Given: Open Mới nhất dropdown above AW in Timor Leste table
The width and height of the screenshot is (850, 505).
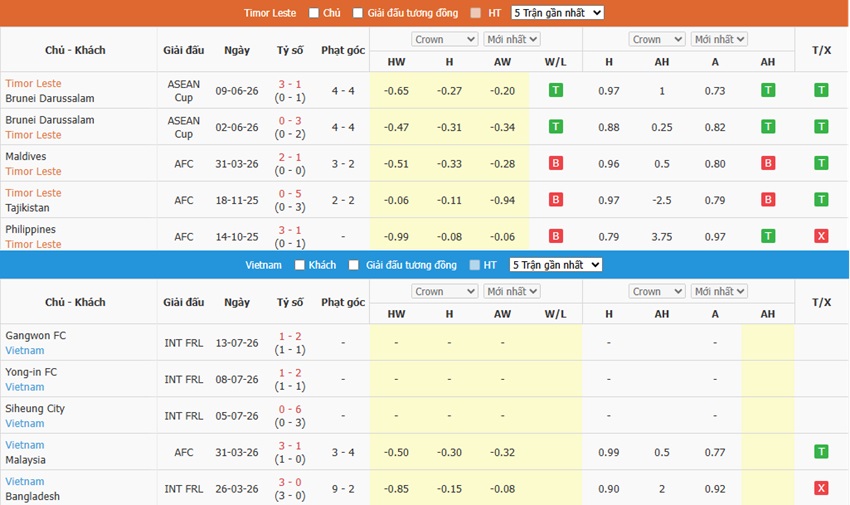Looking at the screenshot, I should point(512,39).
